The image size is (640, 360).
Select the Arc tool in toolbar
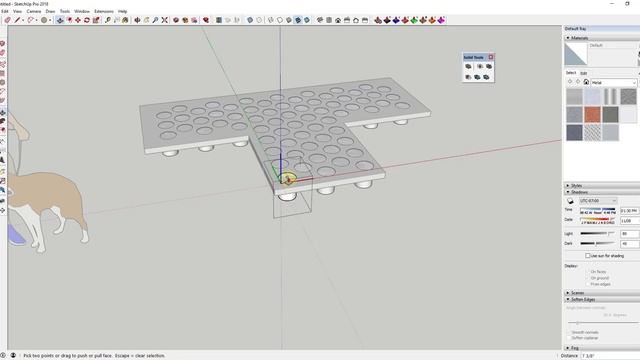[x=31, y=20]
